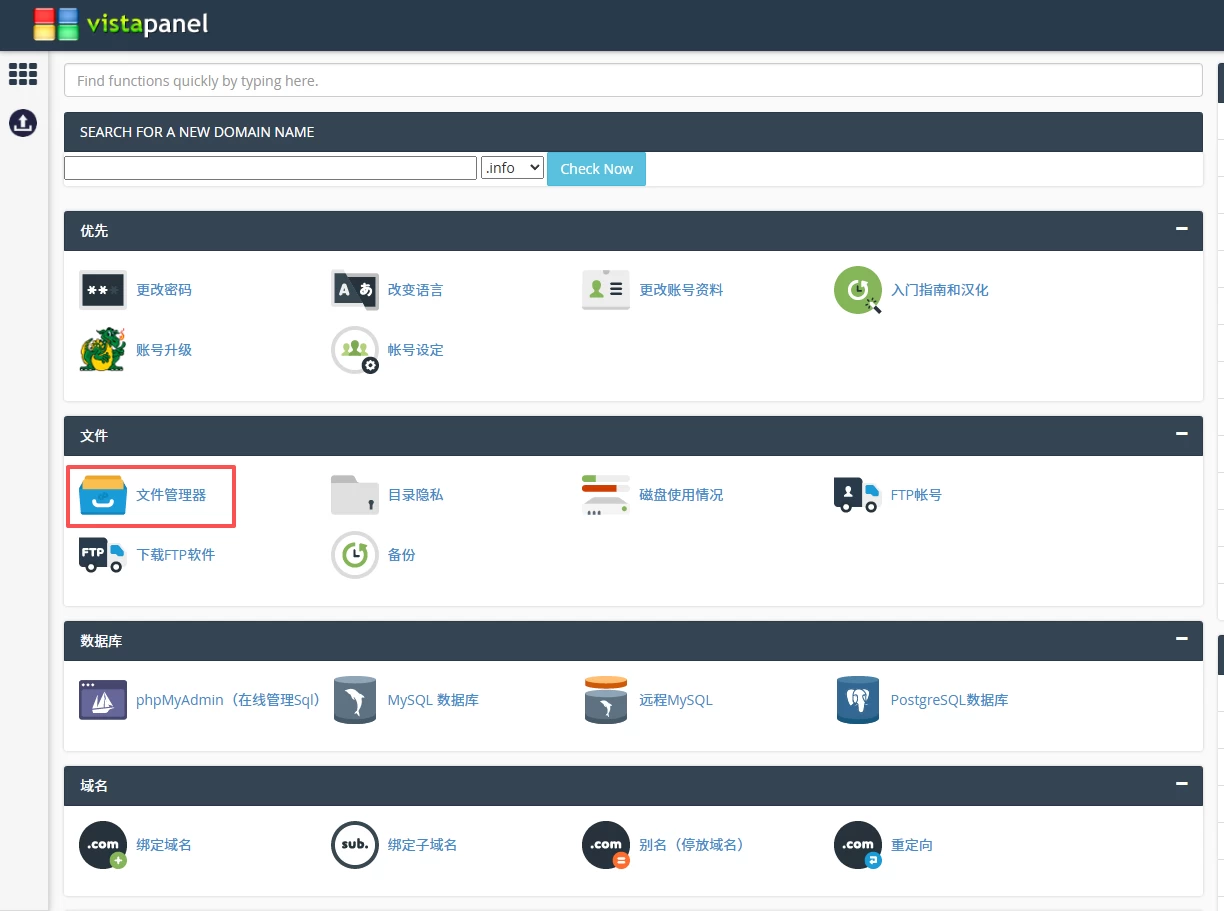Click the 更改密码 password icon
1224x911 pixels.
click(103, 290)
